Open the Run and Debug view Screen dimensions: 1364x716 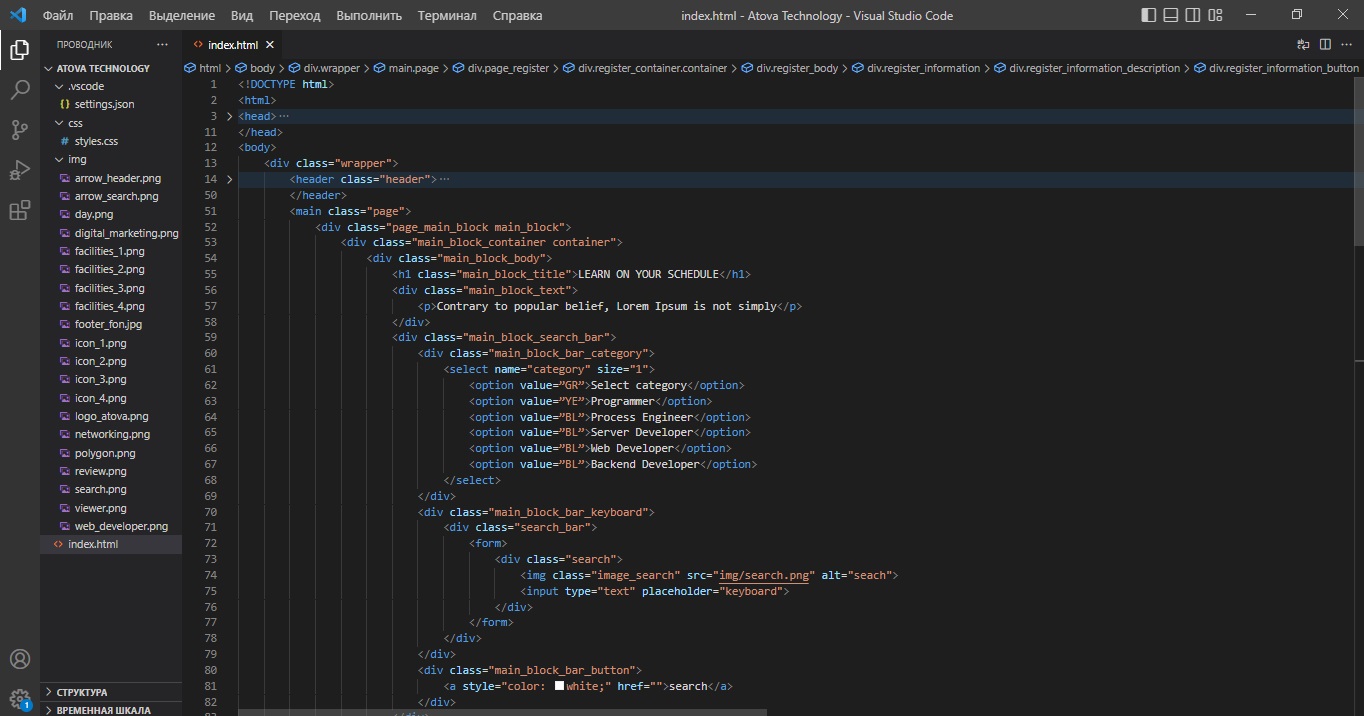(19, 170)
